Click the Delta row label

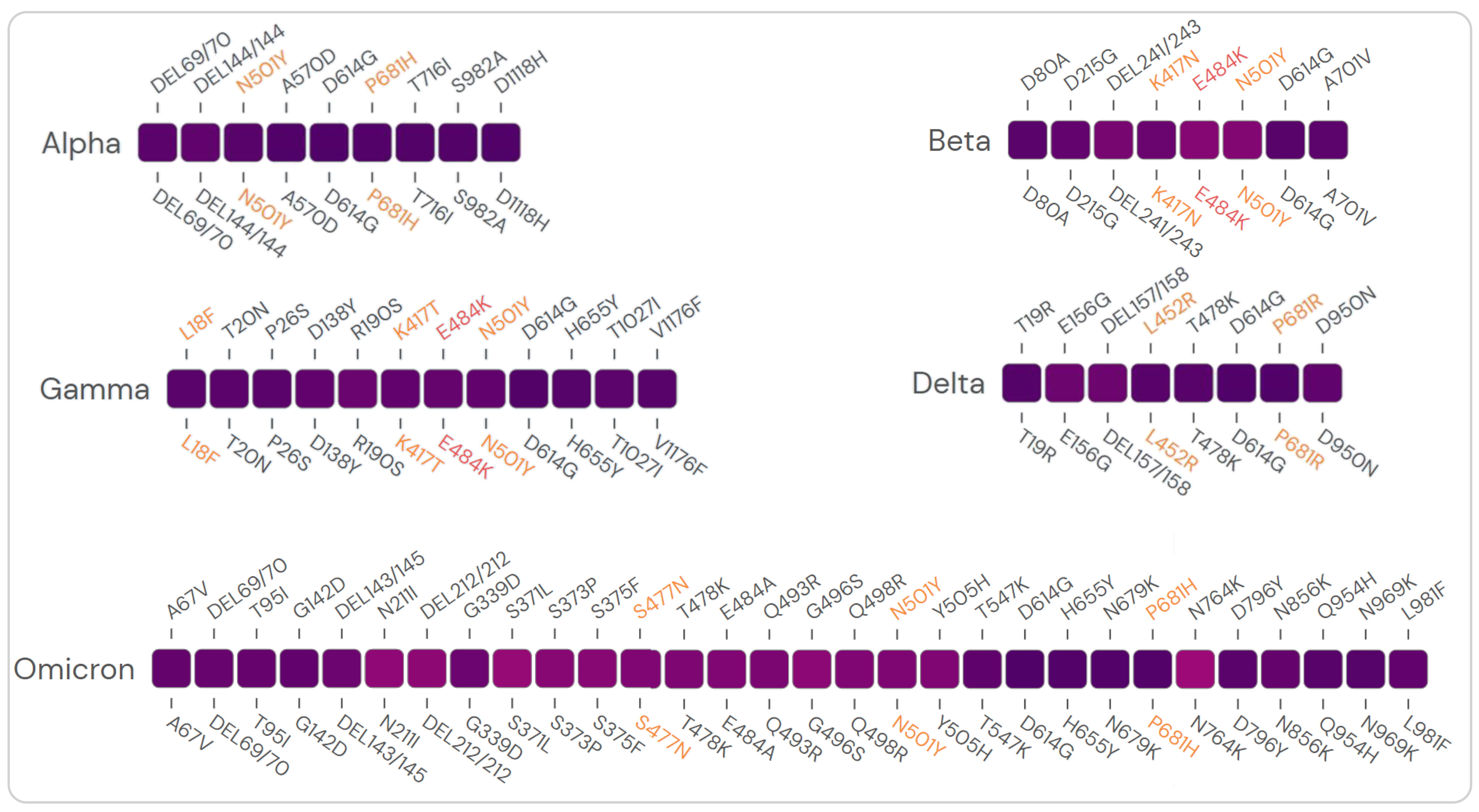coord(949,383)
